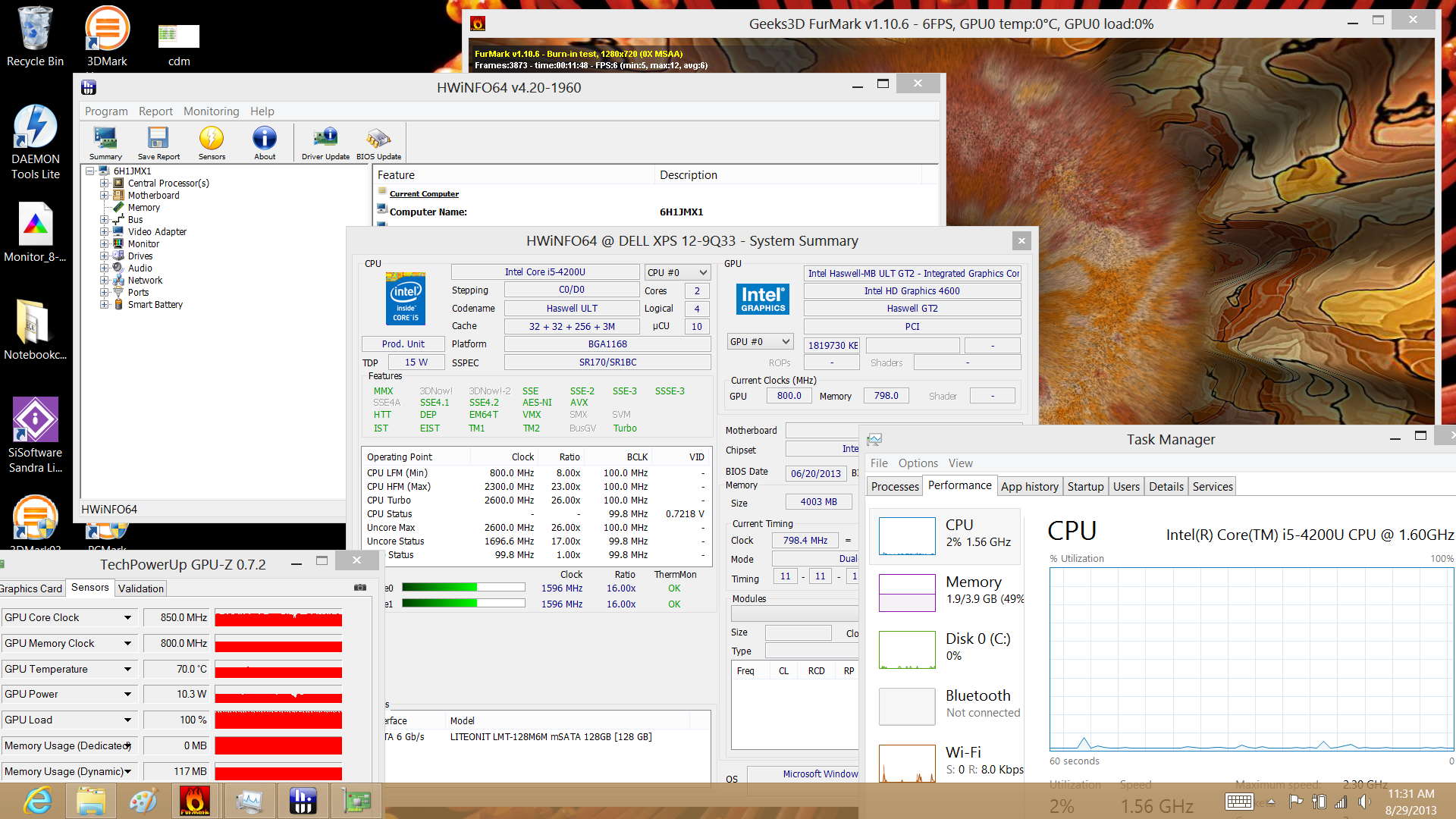The width and height of the screenshot is (1456, 819).
Task: Switch to App history tab in Task Manager
Action: [x=1029, y=487]
